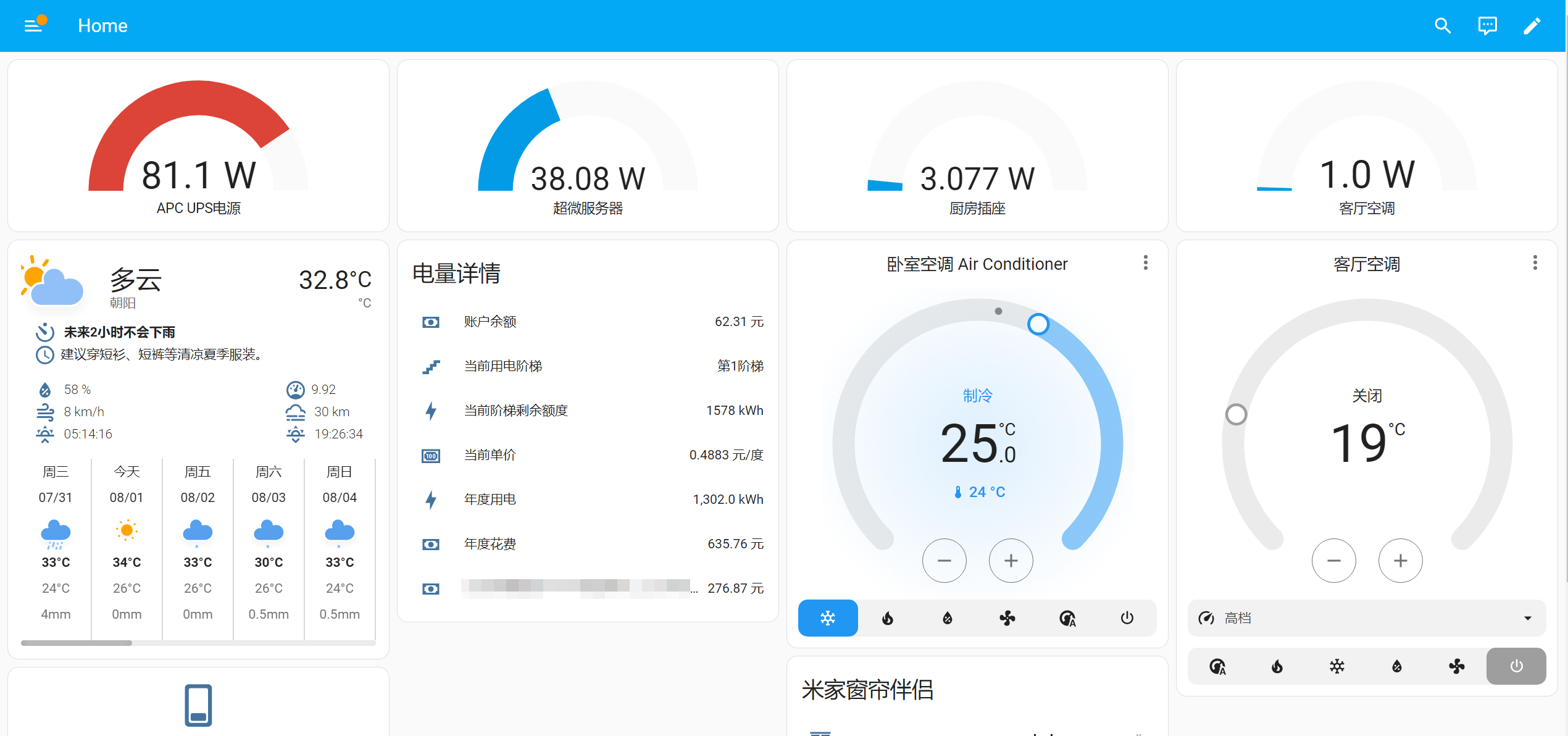Open 超微服务器 power gauge
1568x736 pixels.
(588, 146)
